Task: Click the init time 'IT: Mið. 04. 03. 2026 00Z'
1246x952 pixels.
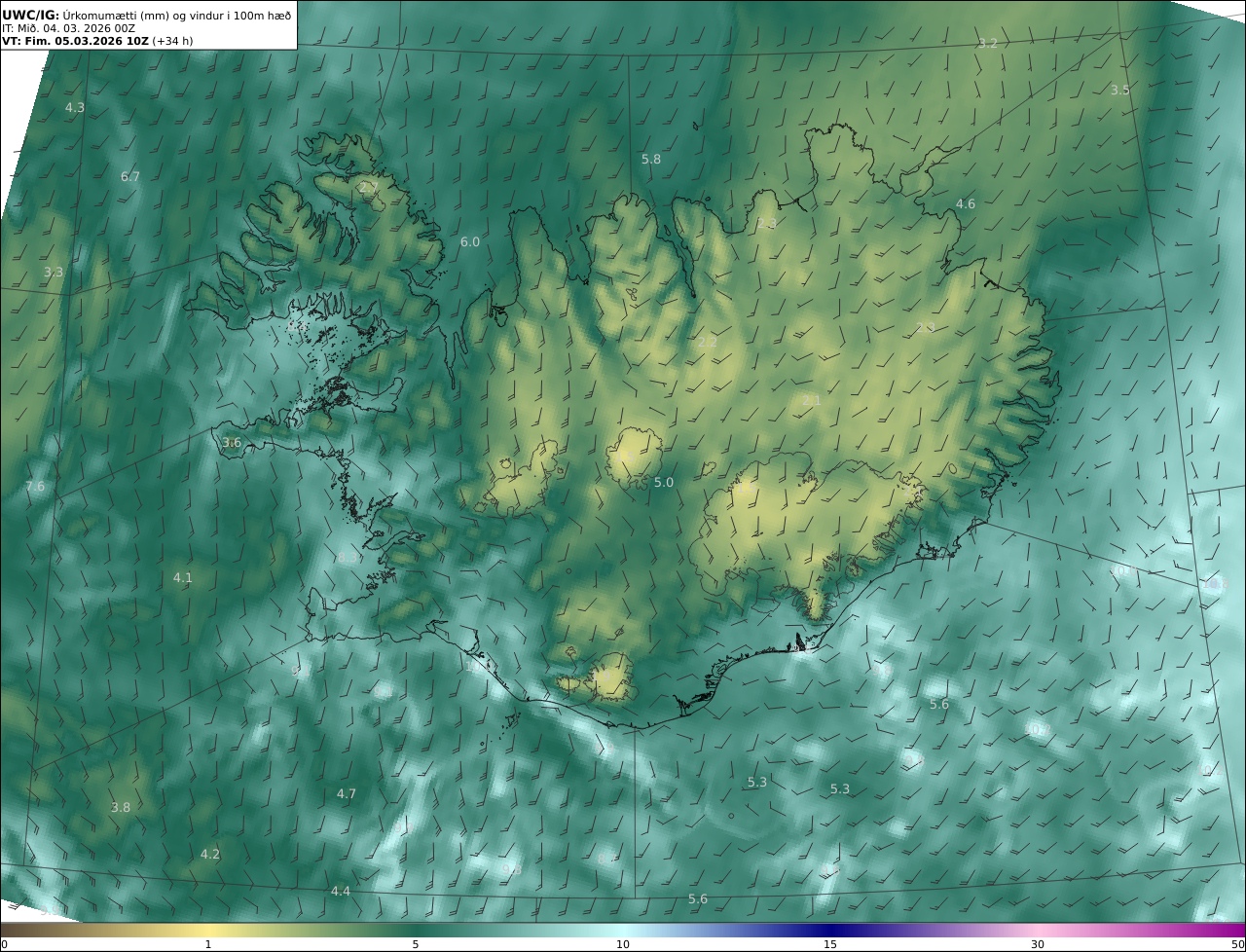Action: (68, 28)
